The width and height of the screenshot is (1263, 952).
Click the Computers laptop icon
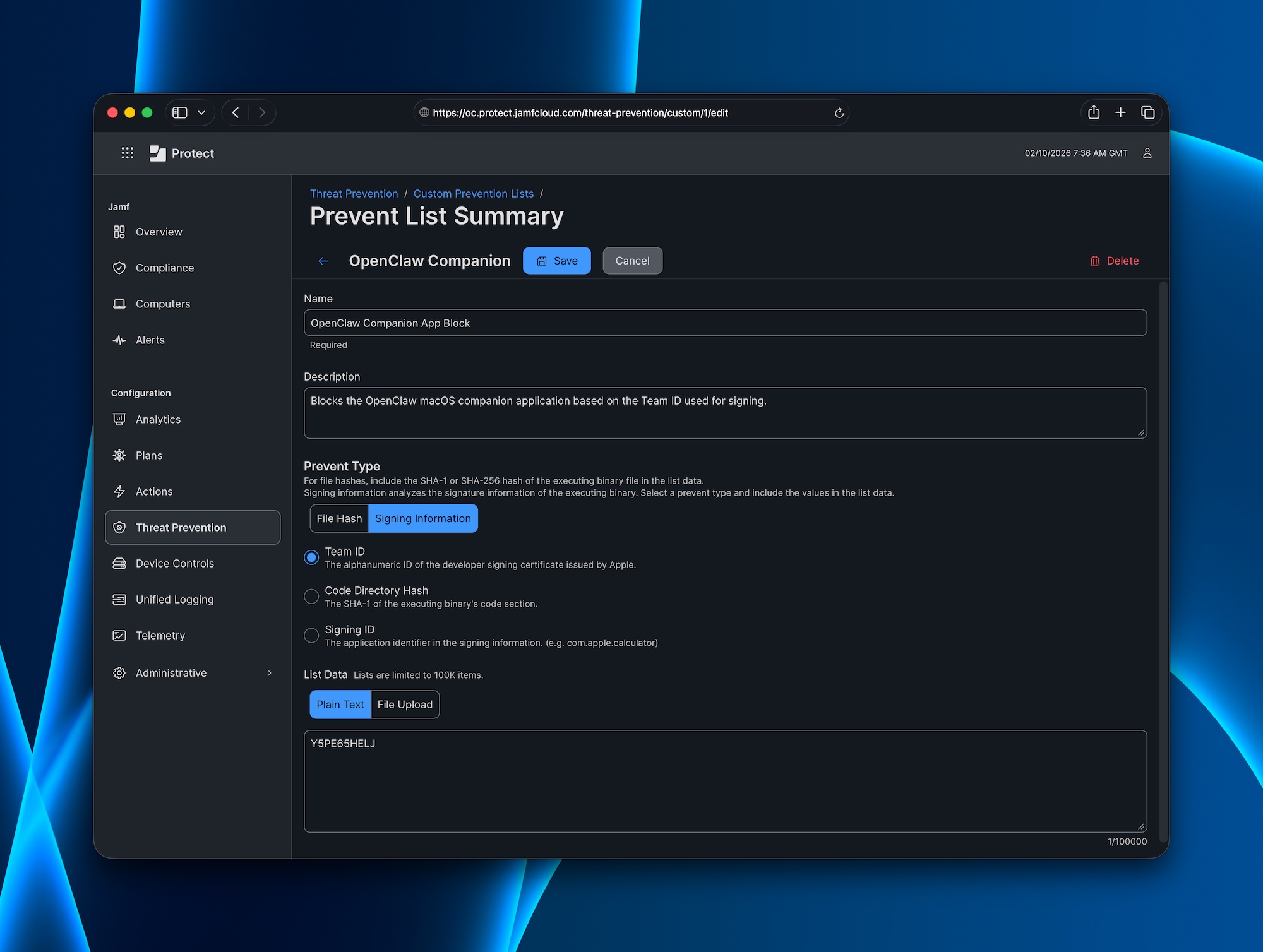coord(119,304)
